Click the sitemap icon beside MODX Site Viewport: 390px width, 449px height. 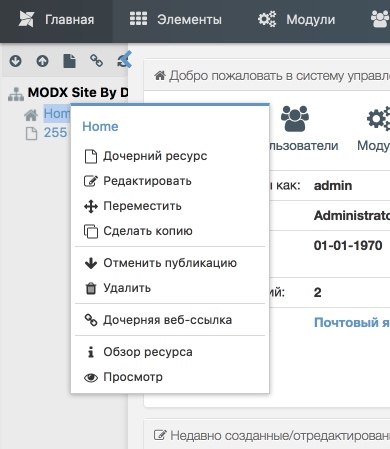pos(16,94)
